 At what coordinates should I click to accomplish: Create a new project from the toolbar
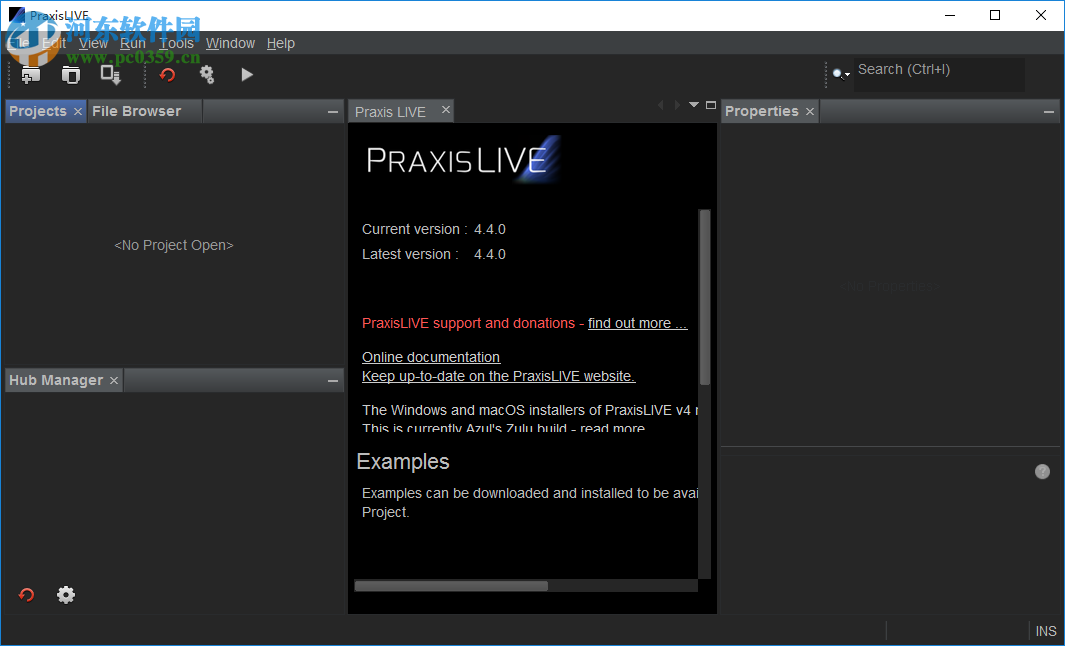pyautogui.click(x=30, y=74)
